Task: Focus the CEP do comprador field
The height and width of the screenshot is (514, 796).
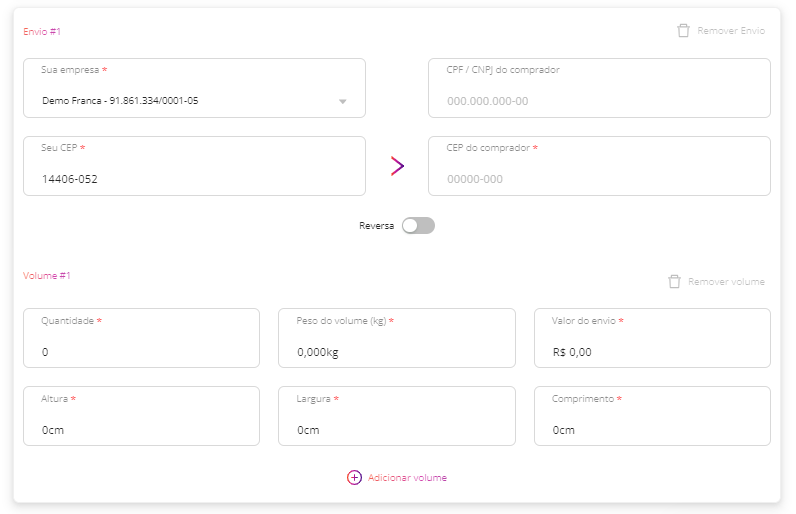Action: [599, 166]
